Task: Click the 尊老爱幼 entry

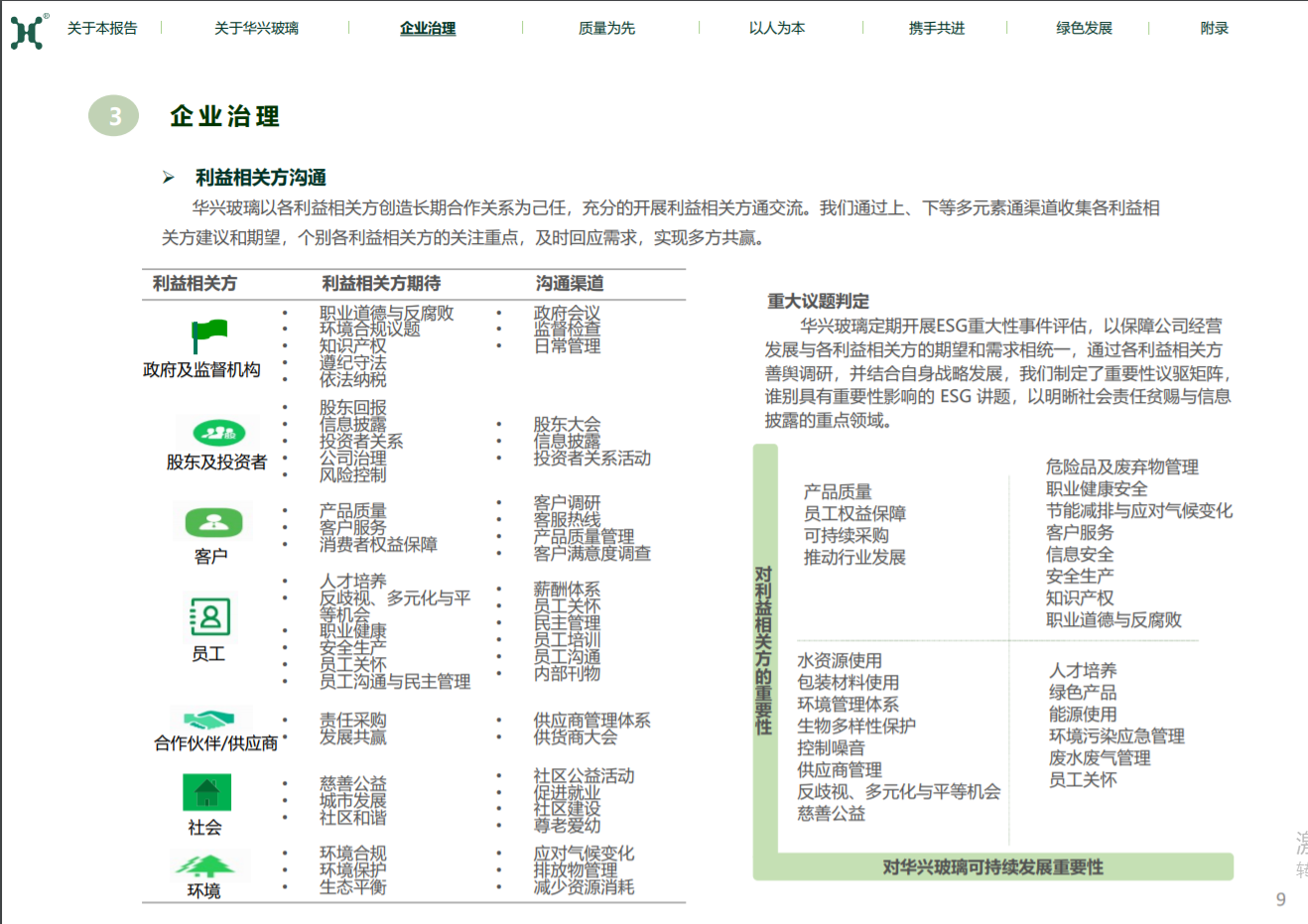Action: [567, 826]
